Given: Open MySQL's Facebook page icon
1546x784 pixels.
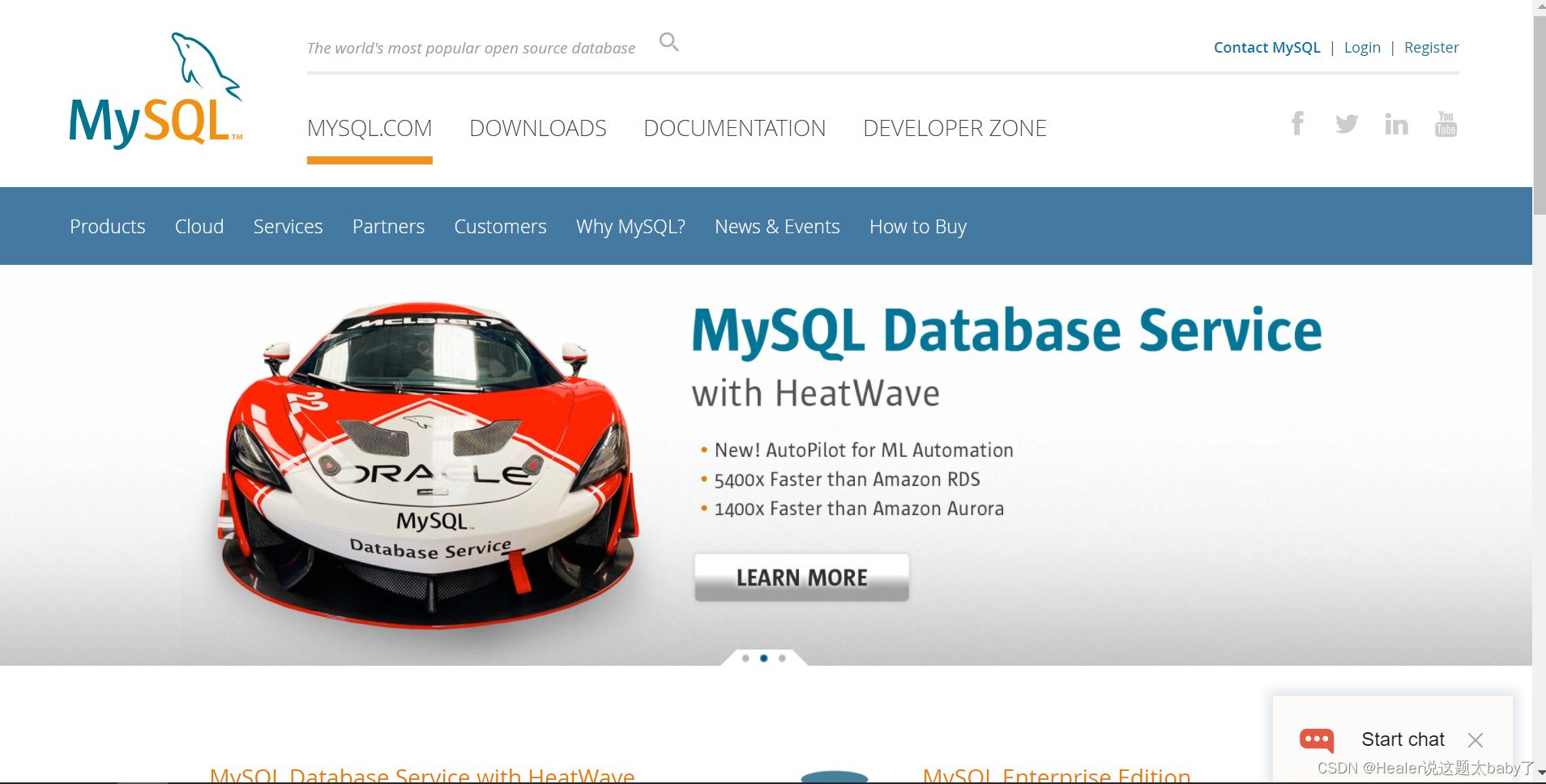Looking at the screenshot, I should click(x=1297, y=123).
